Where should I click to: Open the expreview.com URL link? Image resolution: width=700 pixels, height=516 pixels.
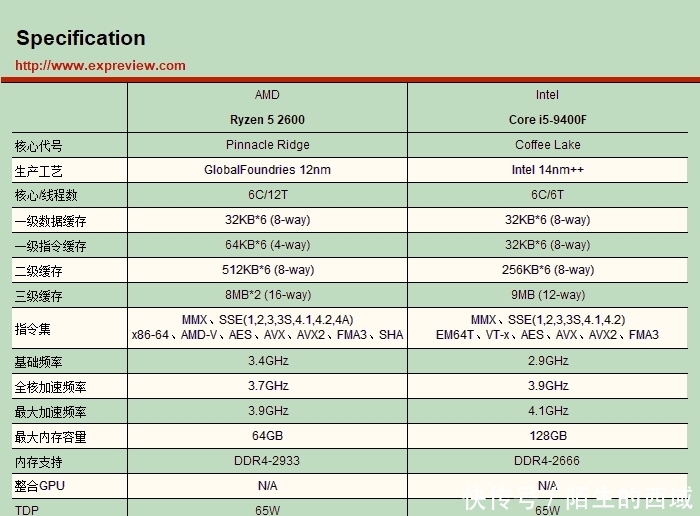(x=100, y=66)
